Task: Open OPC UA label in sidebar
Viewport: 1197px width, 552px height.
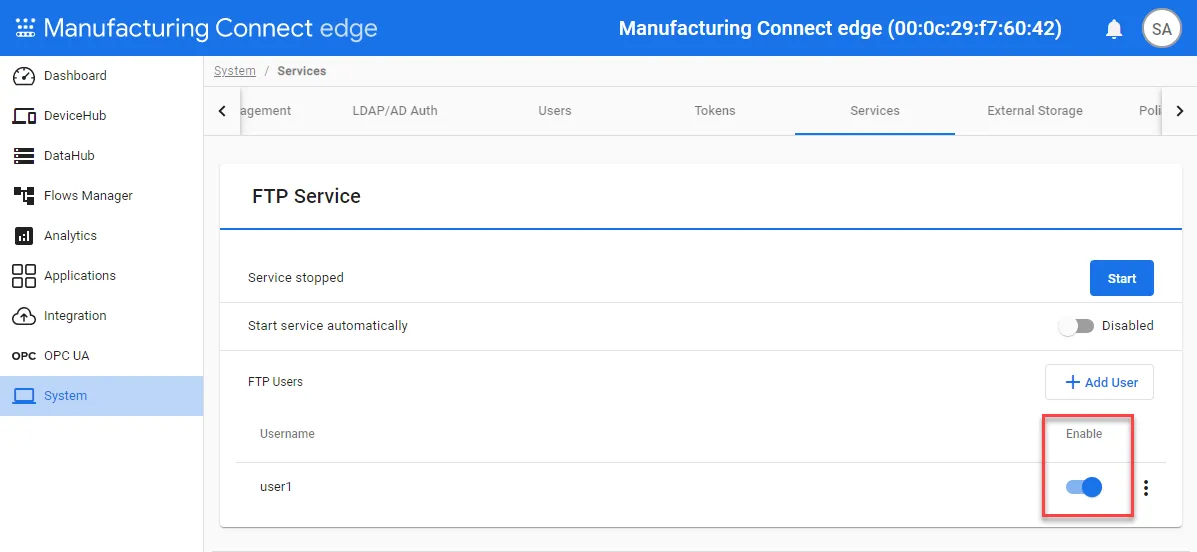Action: 66,356
